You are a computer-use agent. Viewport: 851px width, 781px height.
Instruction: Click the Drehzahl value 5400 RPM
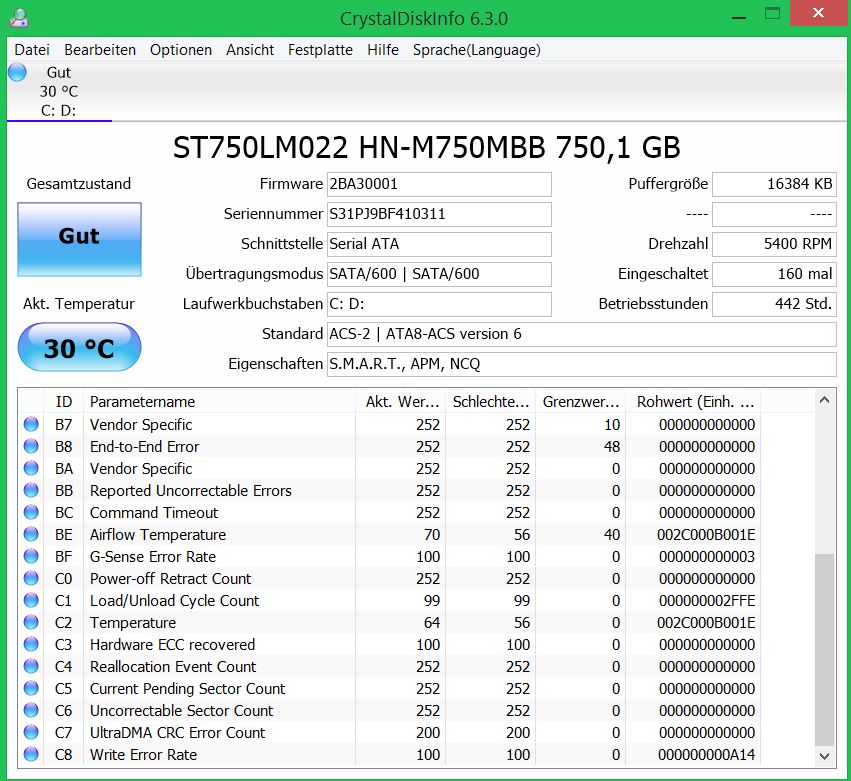tap(774, 244)
